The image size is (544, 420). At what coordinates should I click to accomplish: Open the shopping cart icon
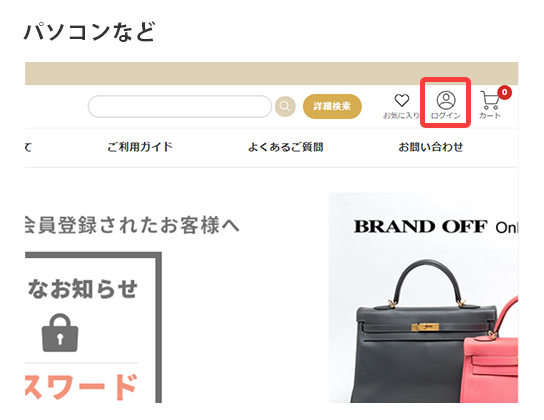coord(490,100)
